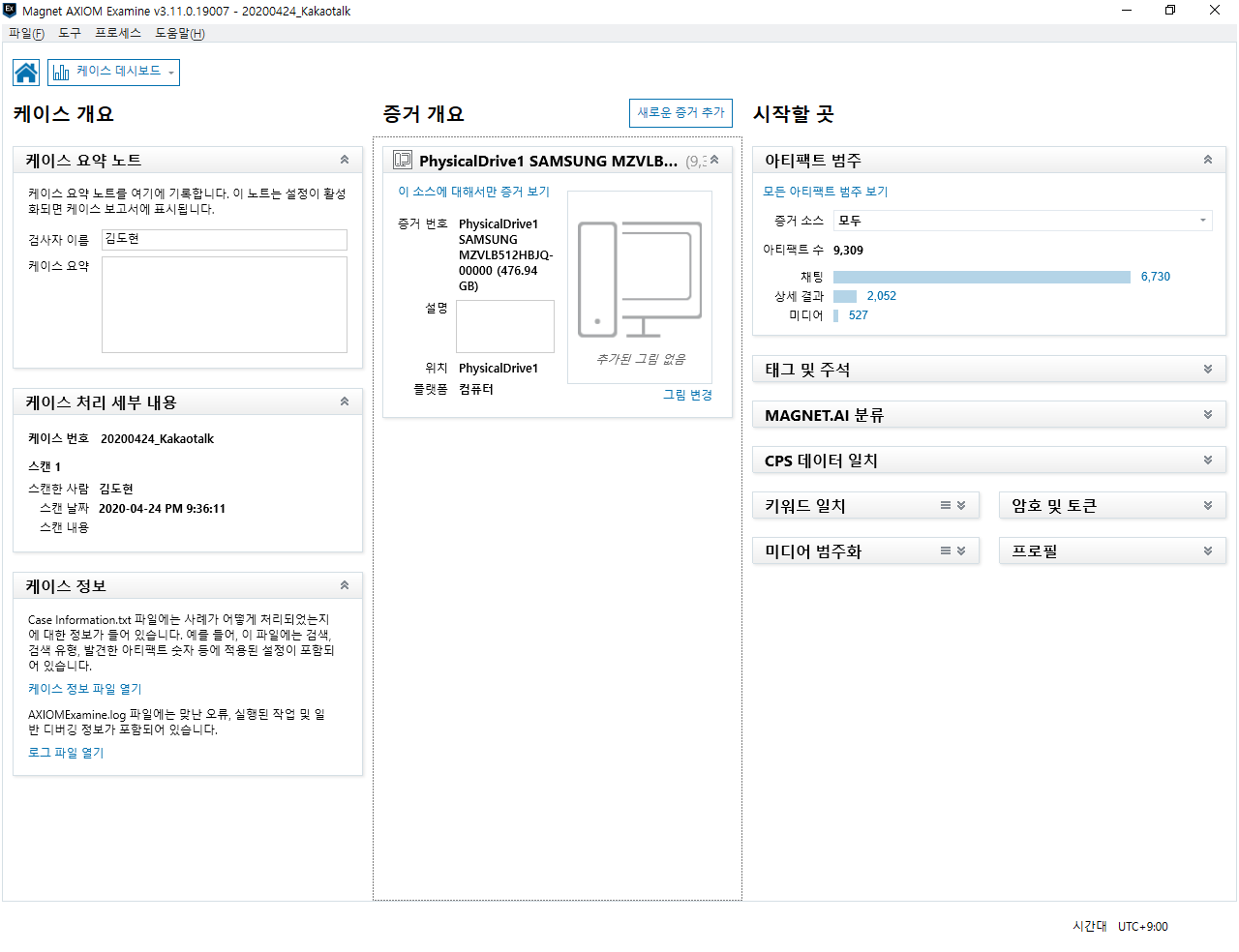Click the evidence source icon beside PhysicalDrive1
Image resolution: width=1239 pixels, height=952 pixels.
pyautogui.click(x=403, y=161)
